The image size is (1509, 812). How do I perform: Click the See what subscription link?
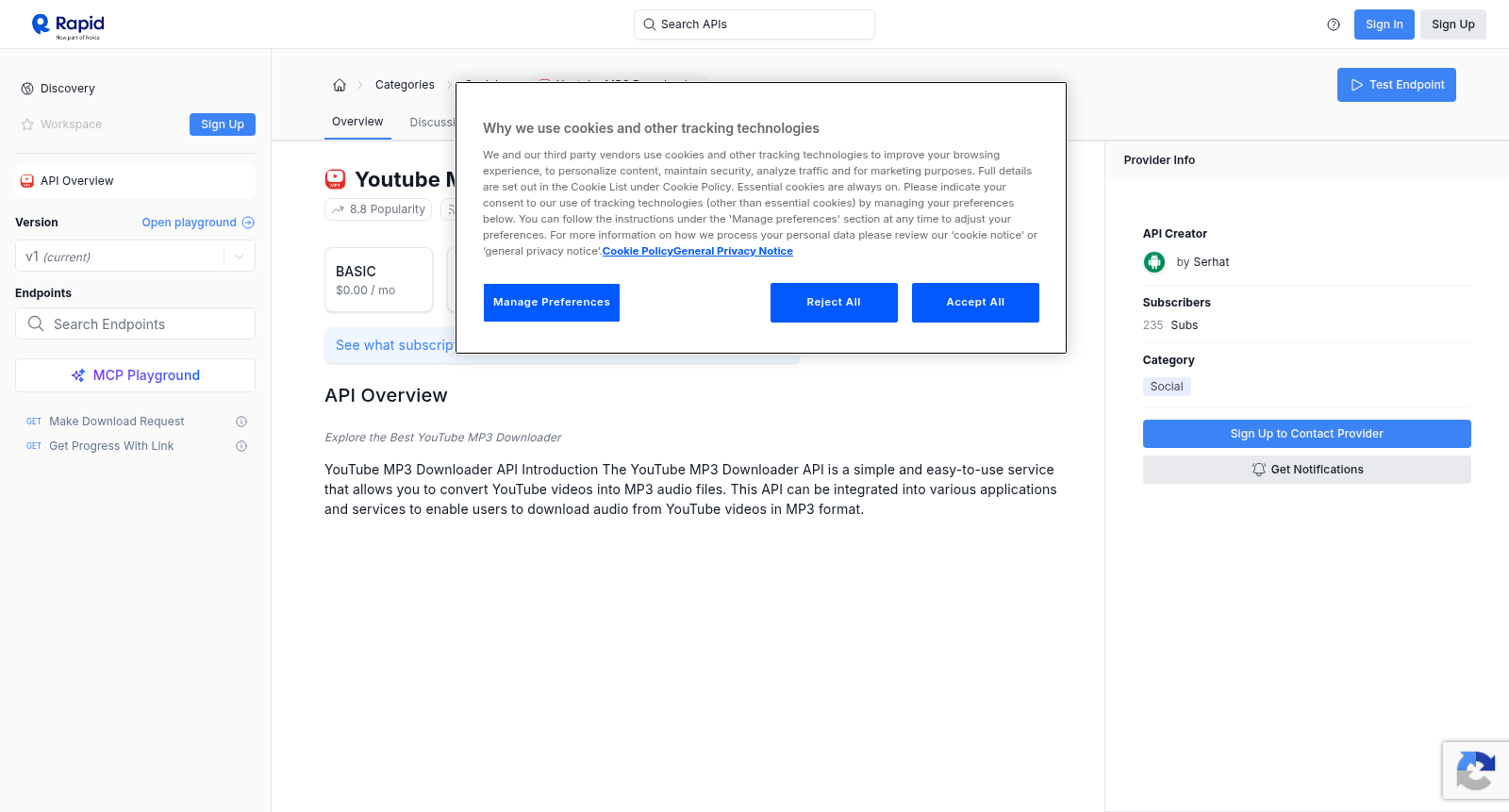[395, 345]
